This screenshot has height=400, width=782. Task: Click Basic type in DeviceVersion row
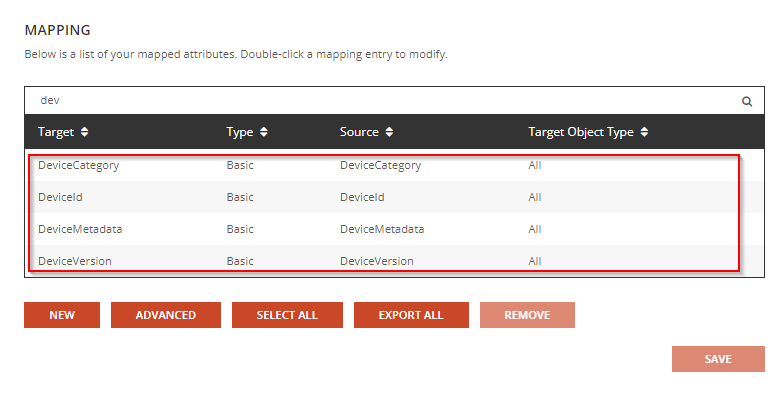tap(240, 261)
